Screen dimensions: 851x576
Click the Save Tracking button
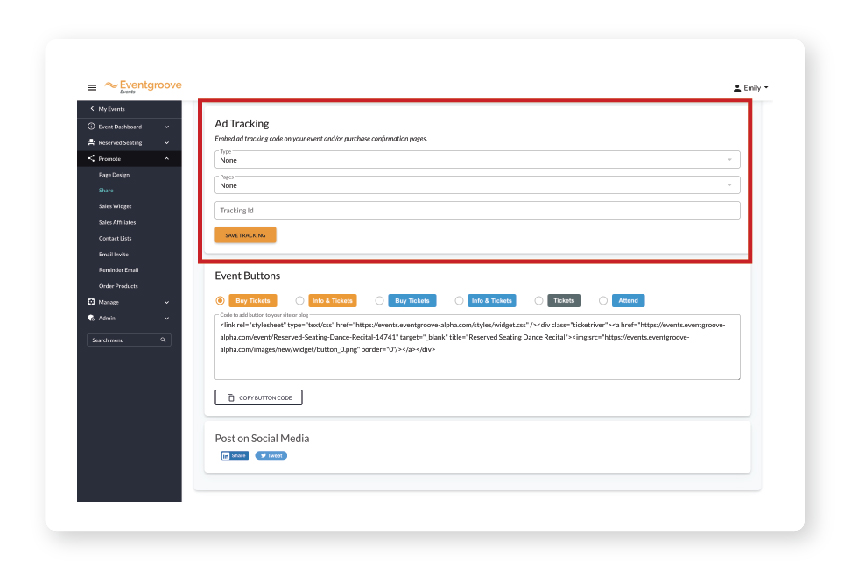click(x=245, y=235)
